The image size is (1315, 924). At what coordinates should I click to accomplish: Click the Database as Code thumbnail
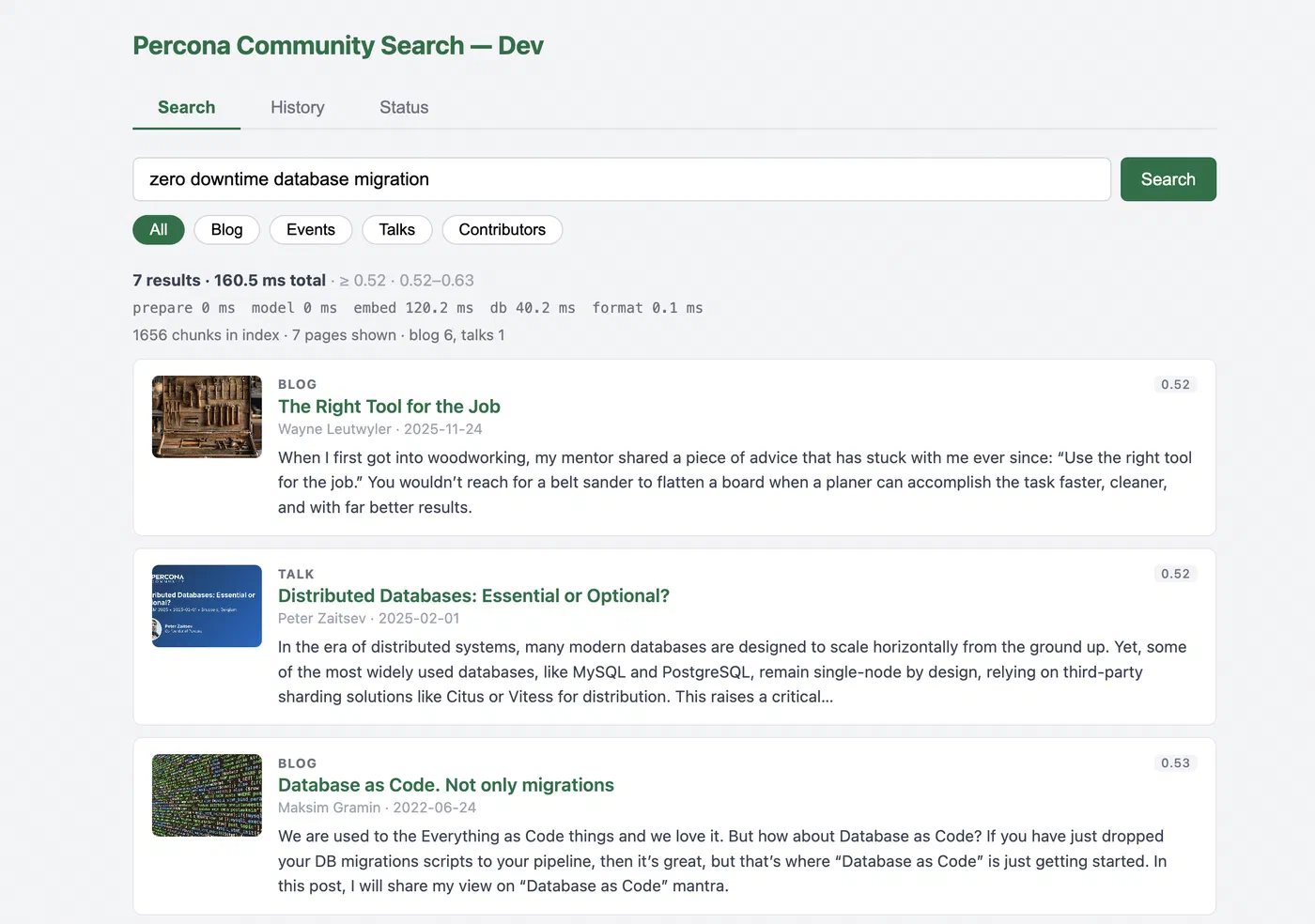[x=207, y=795]
